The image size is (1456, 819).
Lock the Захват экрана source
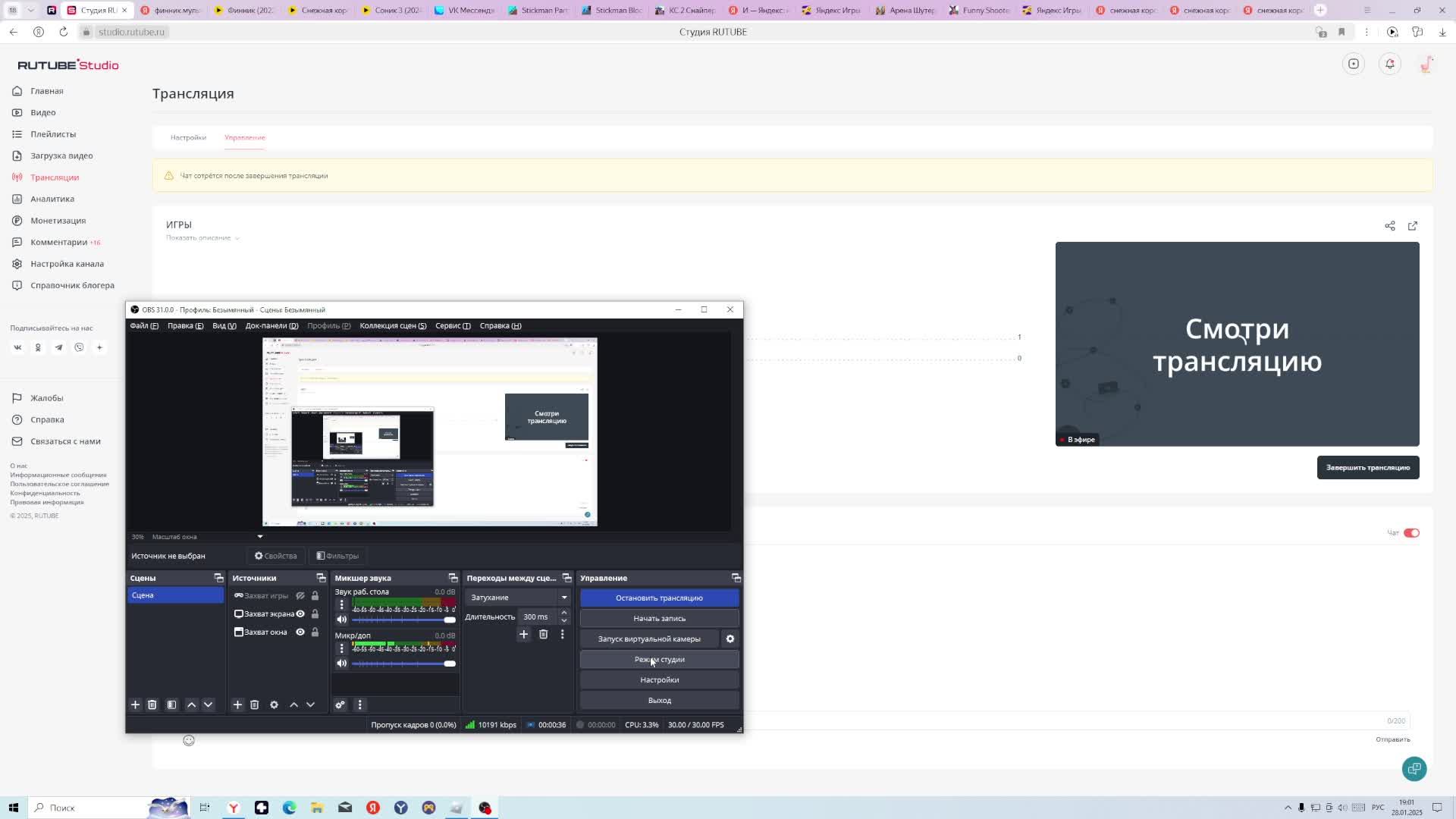315,613
